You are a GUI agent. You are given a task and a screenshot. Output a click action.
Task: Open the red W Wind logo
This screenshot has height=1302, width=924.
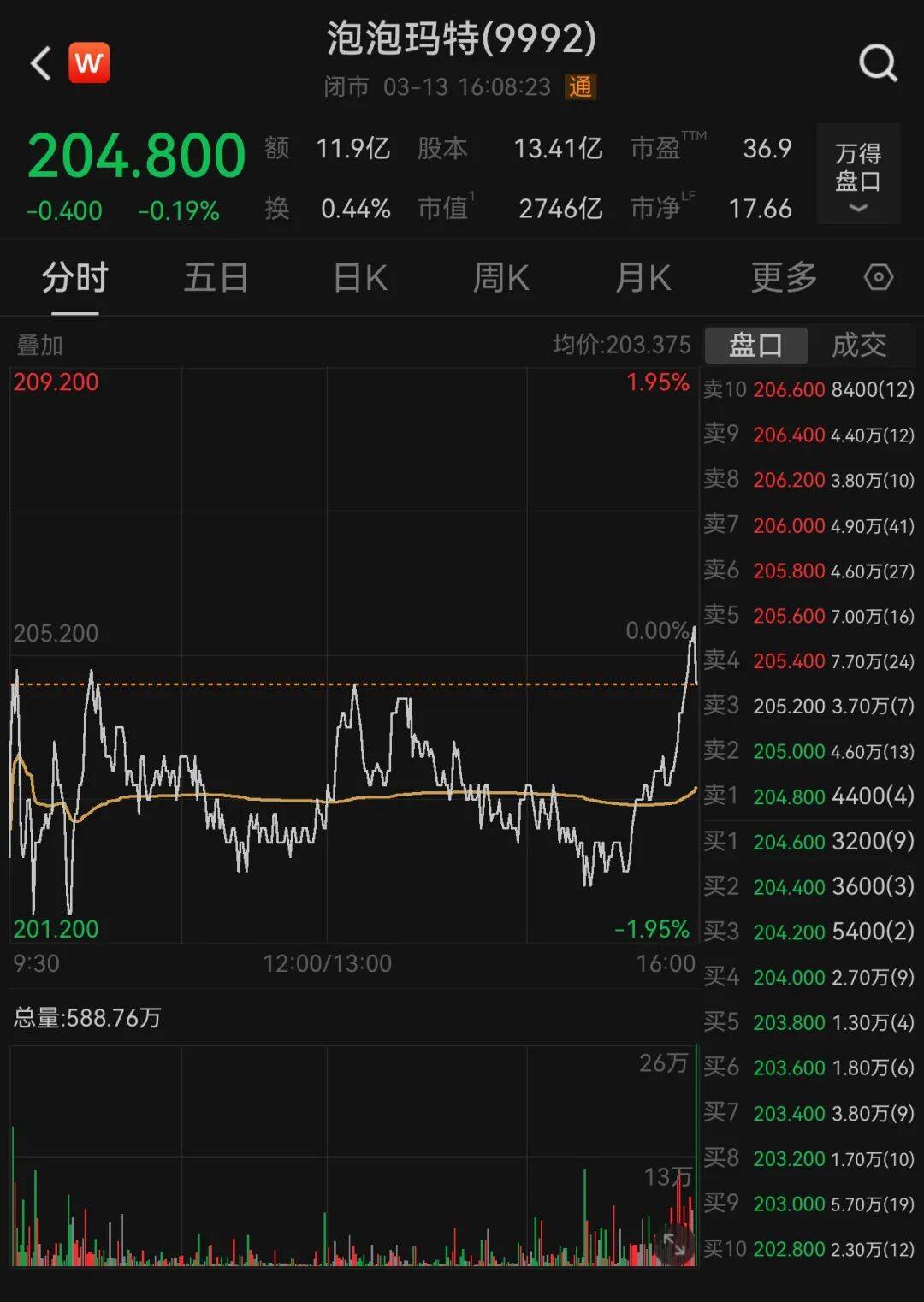click(89, 62)
